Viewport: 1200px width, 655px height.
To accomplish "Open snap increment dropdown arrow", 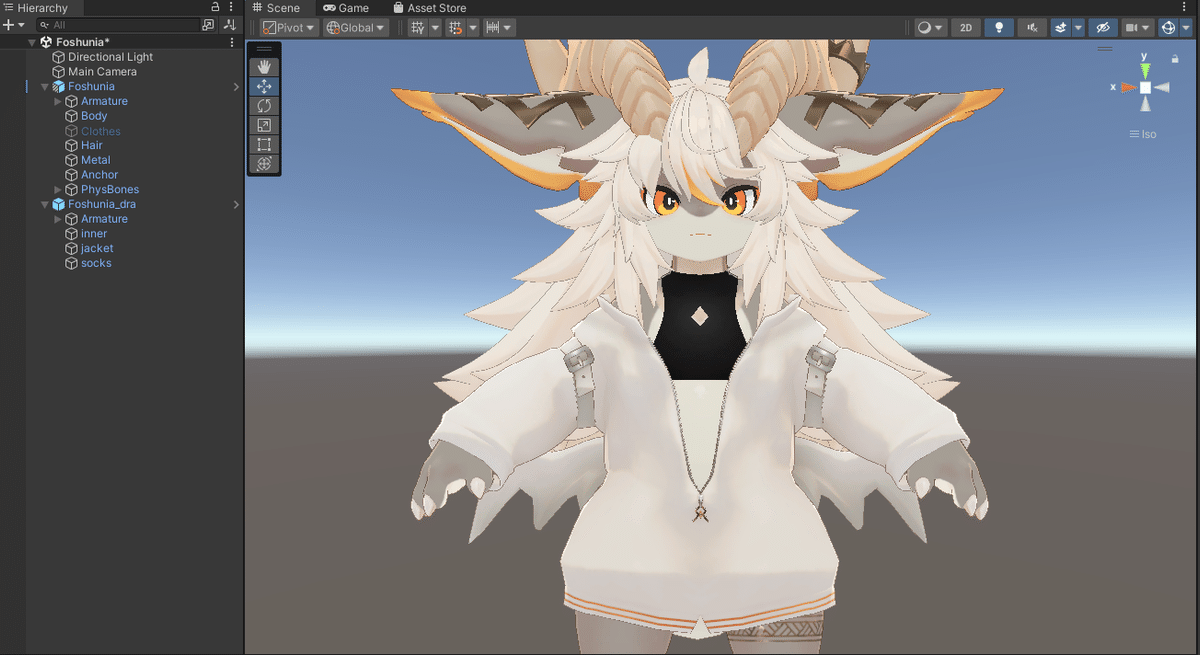I will [x=508, y=28].
